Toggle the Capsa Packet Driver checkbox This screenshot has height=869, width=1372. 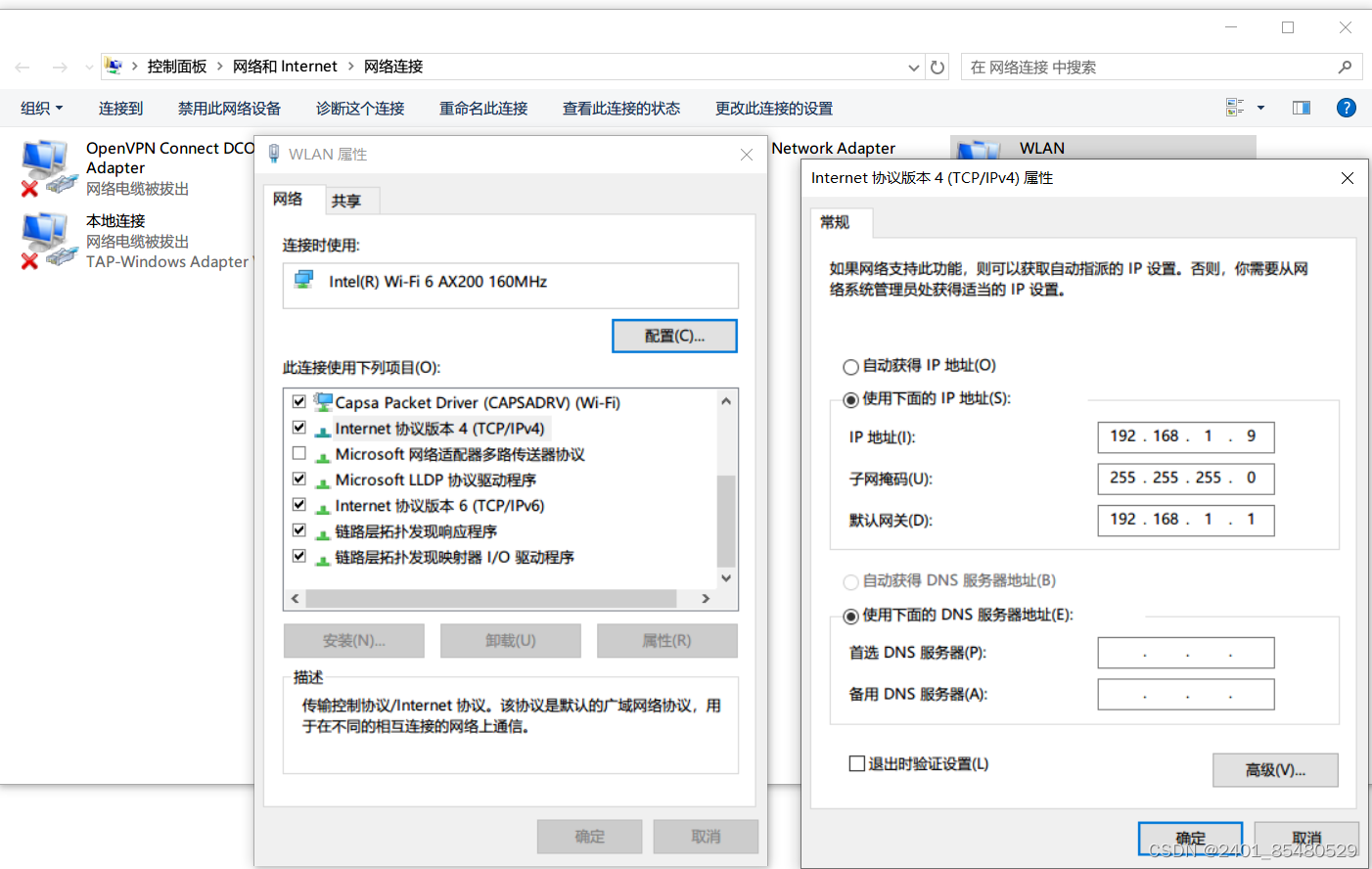click(x=299, y=402)
